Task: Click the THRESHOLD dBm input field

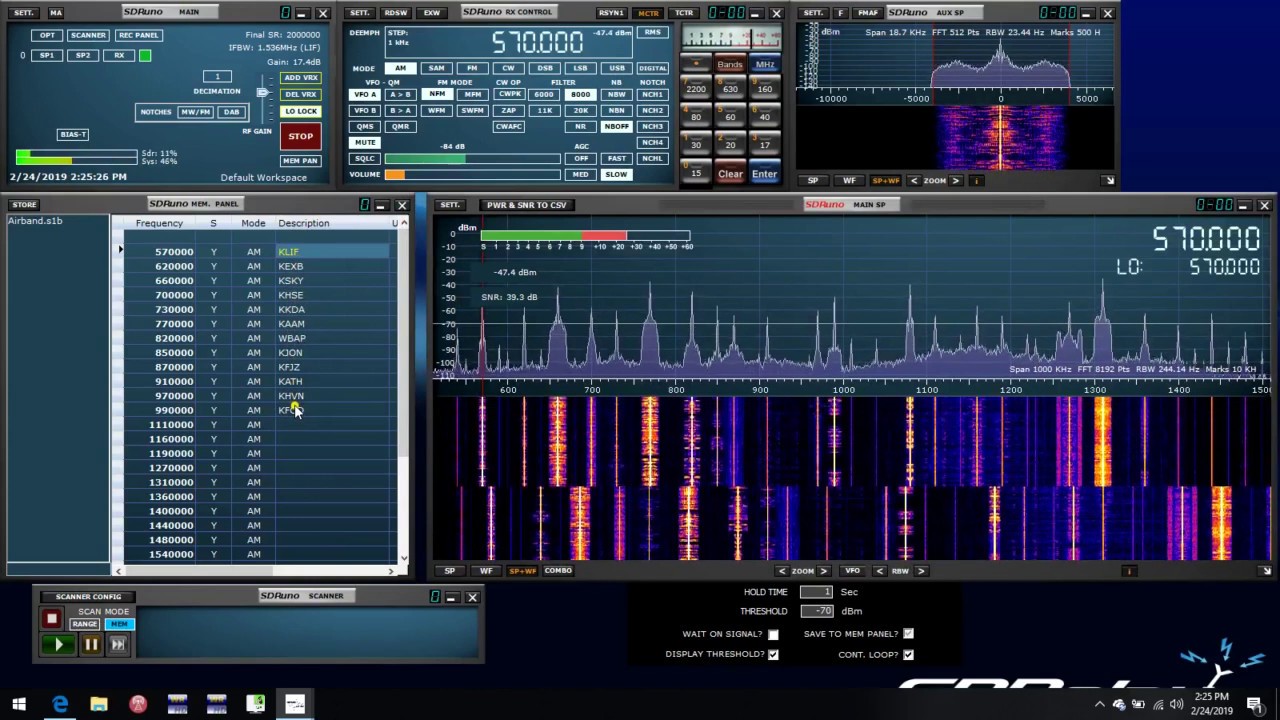Action: [x=816, y=611]
